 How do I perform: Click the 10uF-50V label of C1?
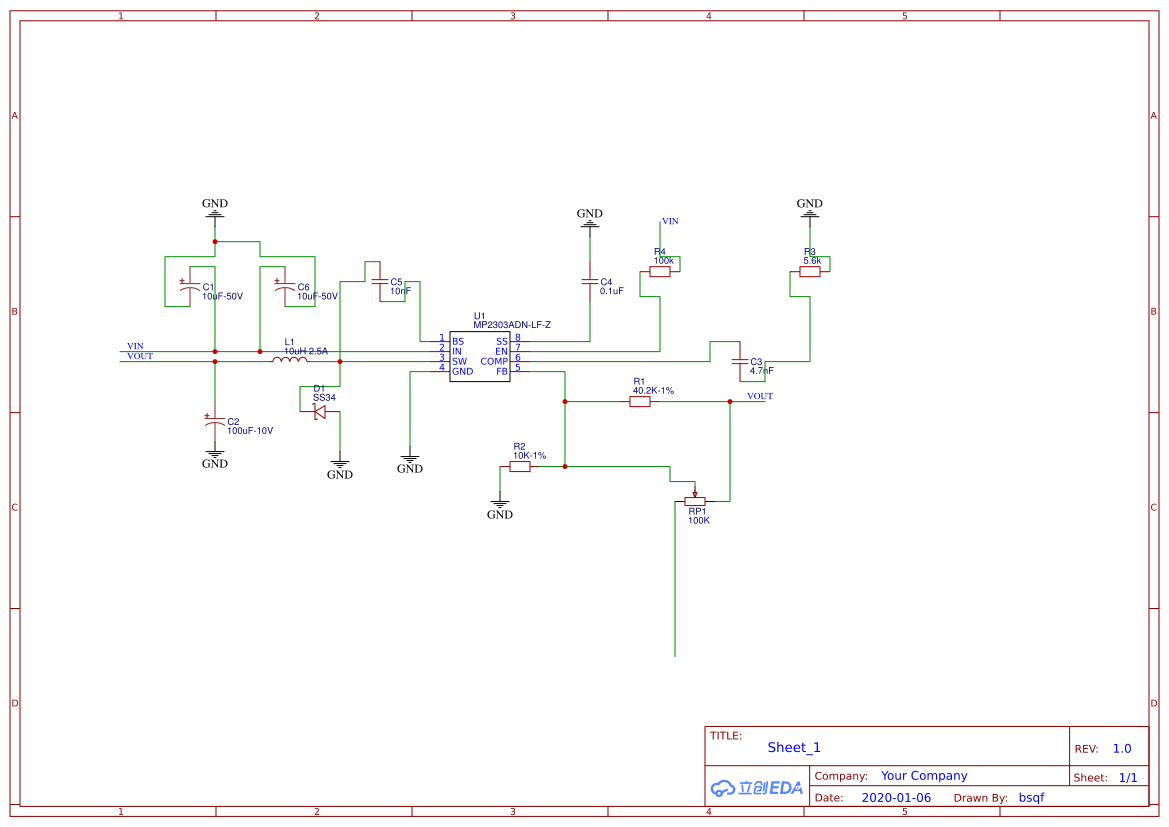tap(222, 296)
